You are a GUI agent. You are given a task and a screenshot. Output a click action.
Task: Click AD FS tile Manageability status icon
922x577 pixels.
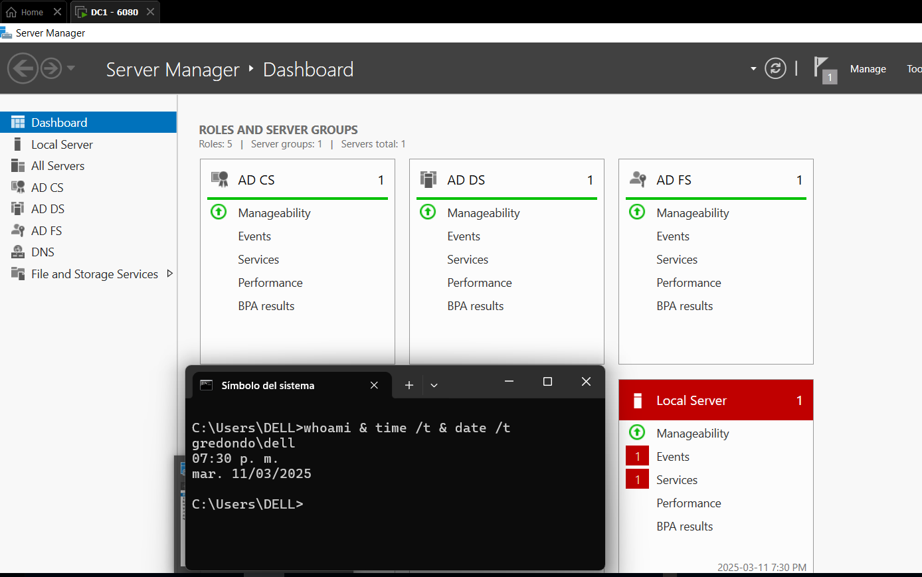[x=637, y=212]
